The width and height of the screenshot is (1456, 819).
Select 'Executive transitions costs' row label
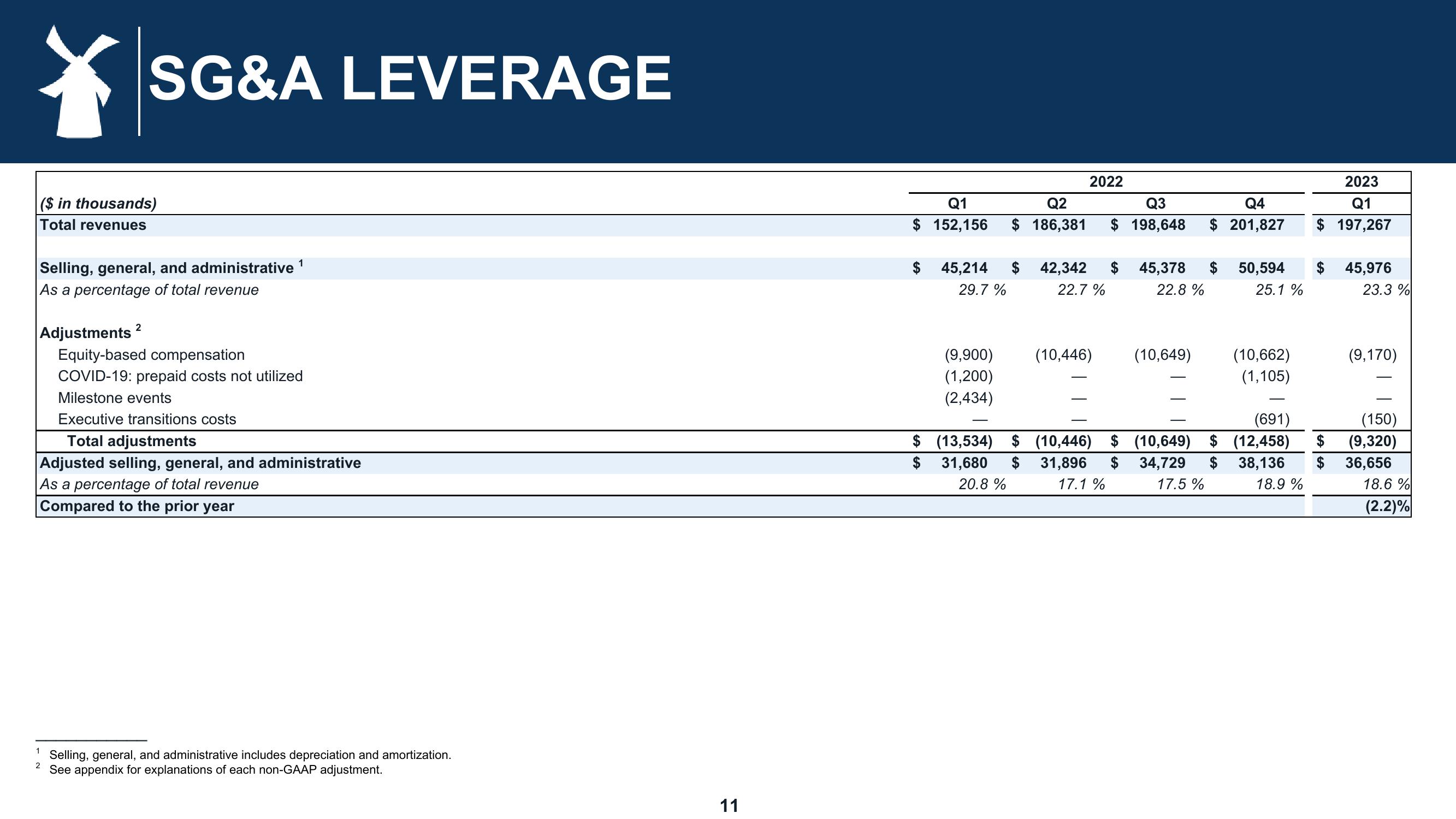(x=147, y=419)
